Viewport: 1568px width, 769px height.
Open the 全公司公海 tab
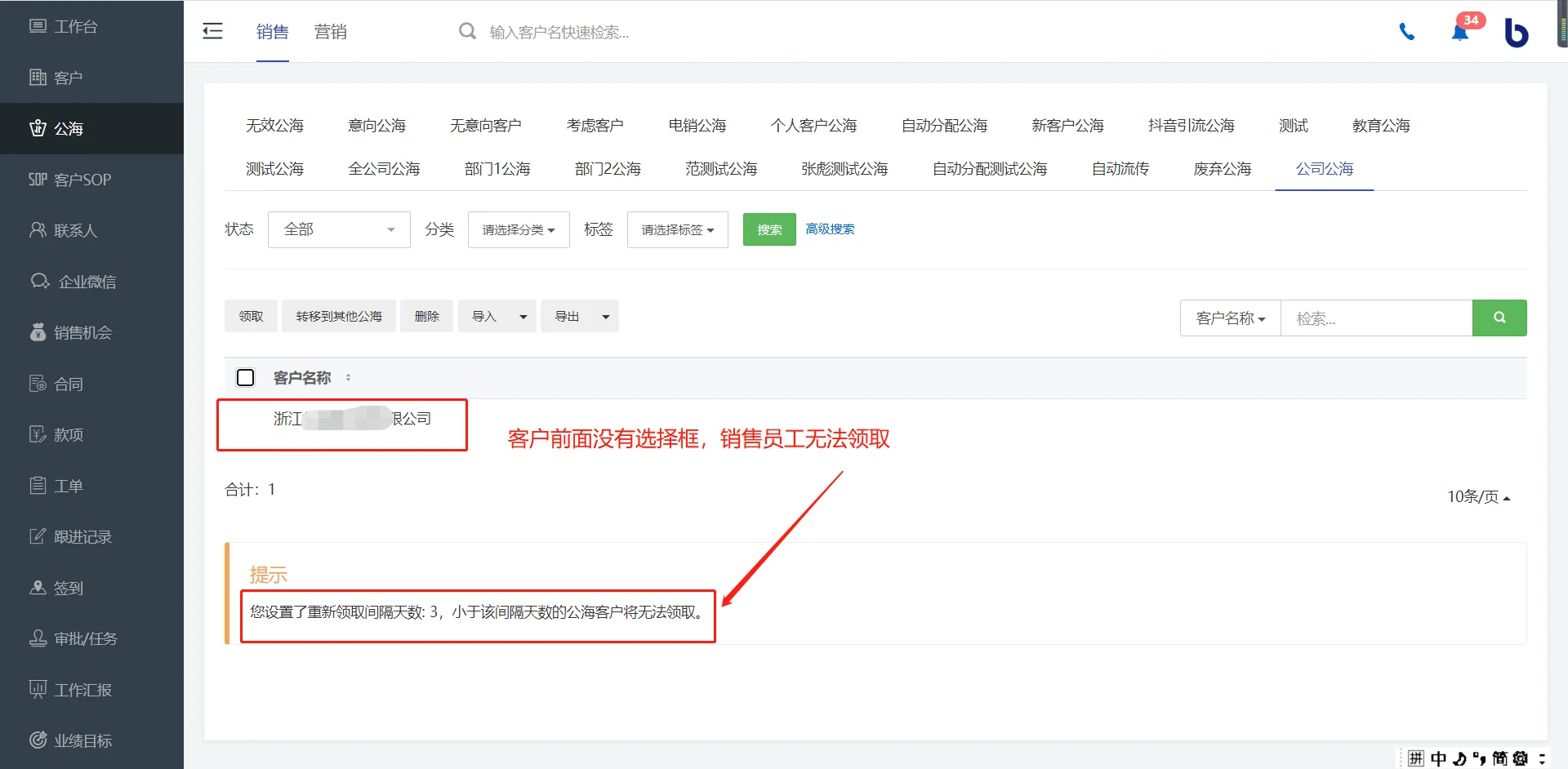[x=384, y=169]
